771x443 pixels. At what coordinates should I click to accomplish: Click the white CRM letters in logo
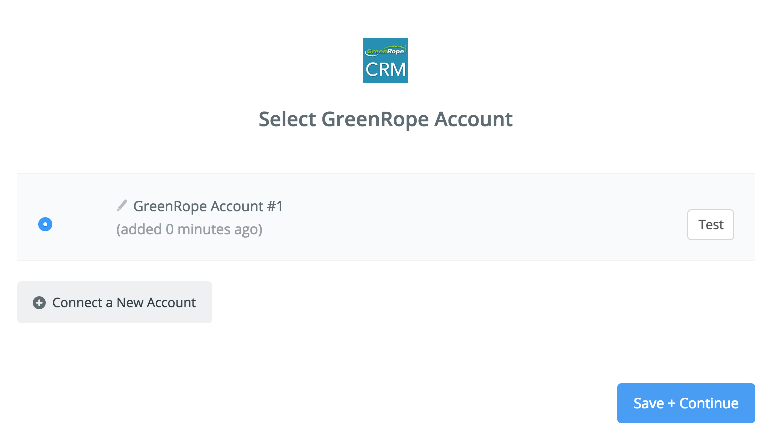(386, 70)
